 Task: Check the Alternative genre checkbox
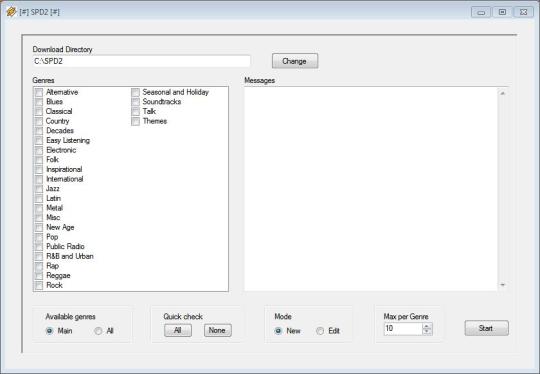click(39, 92)
